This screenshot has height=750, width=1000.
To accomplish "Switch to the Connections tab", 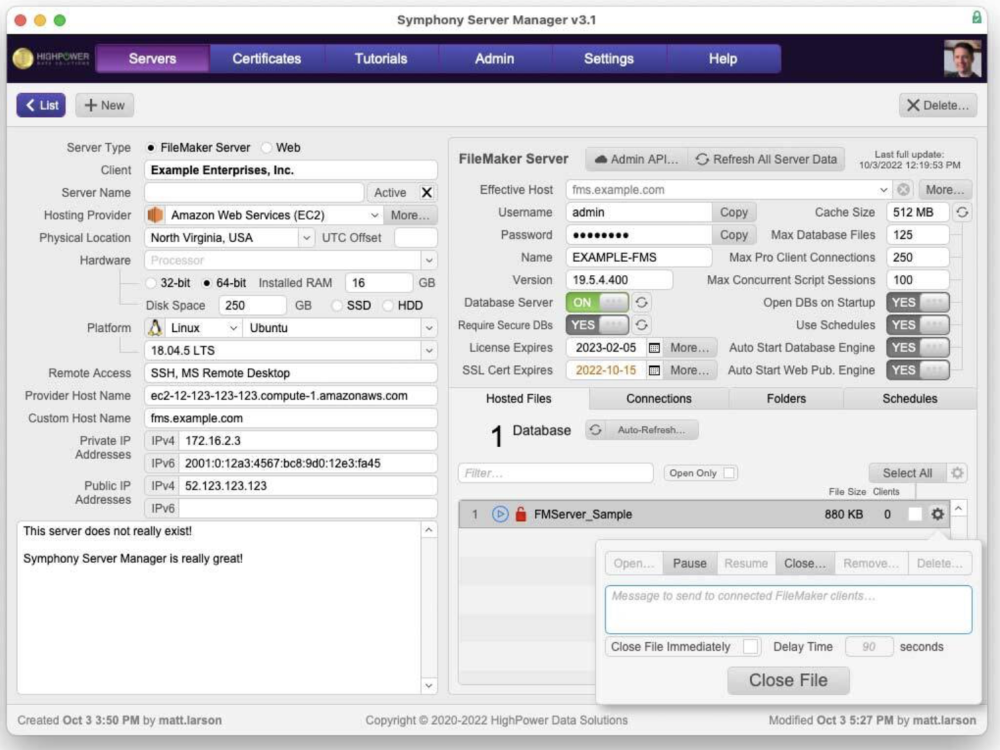I will [x=658, y=398].
